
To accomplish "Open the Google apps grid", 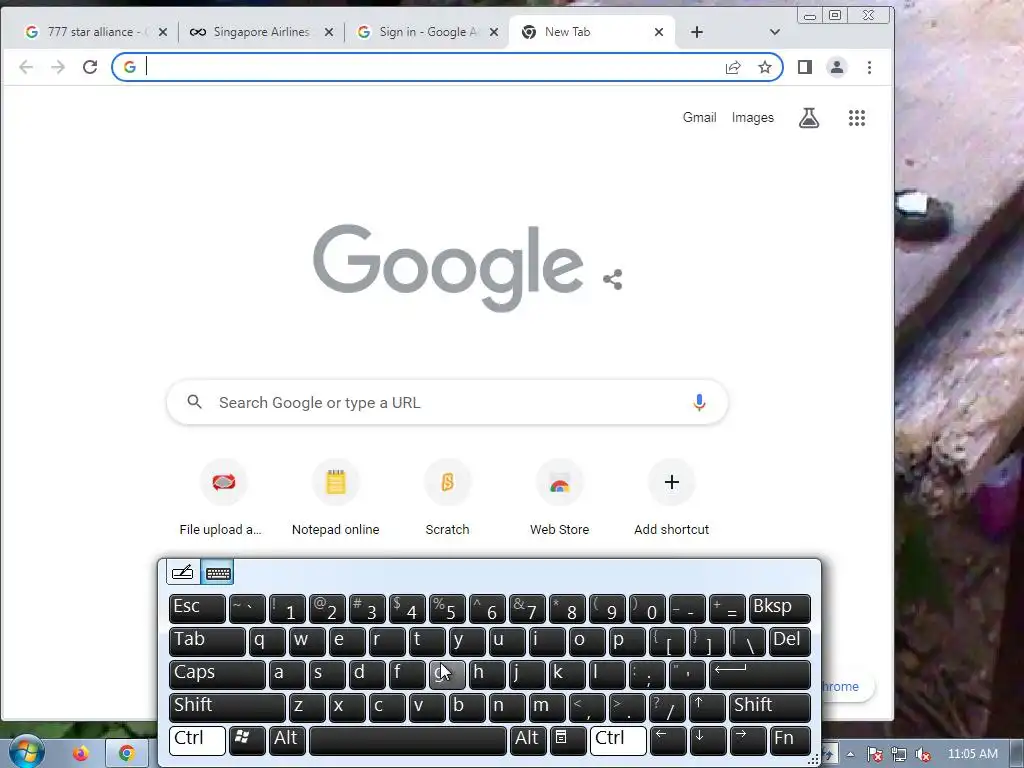I will click(x=857, y=118).
